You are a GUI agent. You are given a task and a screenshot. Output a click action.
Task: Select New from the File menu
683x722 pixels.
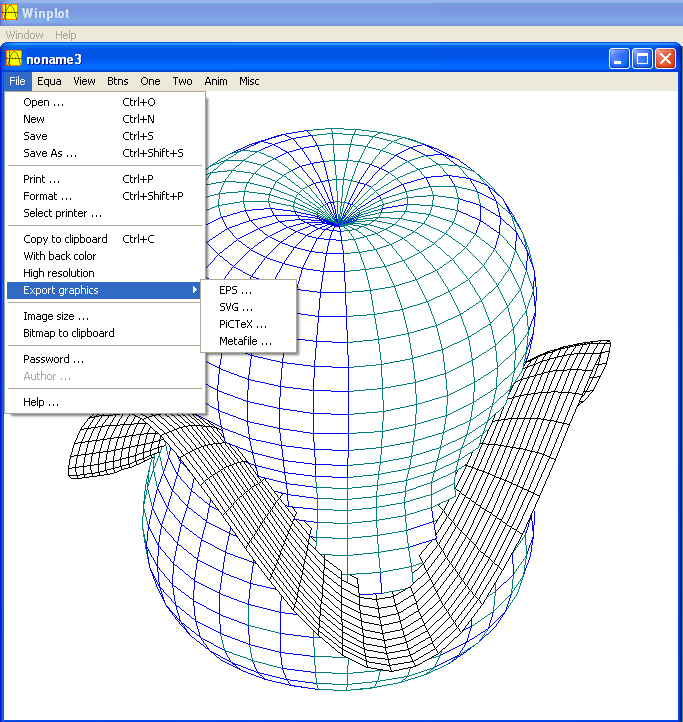tap(105, 119)
